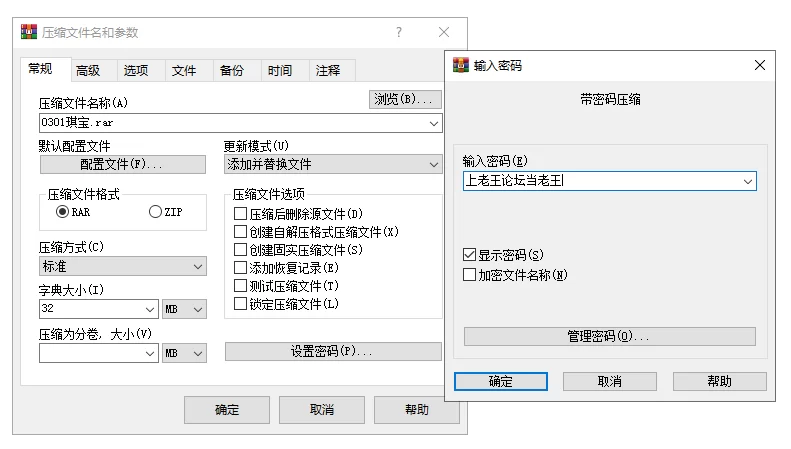The image size is (791, 449).
Task: Switch to the 高级 tab
Action: coord(88,71)
